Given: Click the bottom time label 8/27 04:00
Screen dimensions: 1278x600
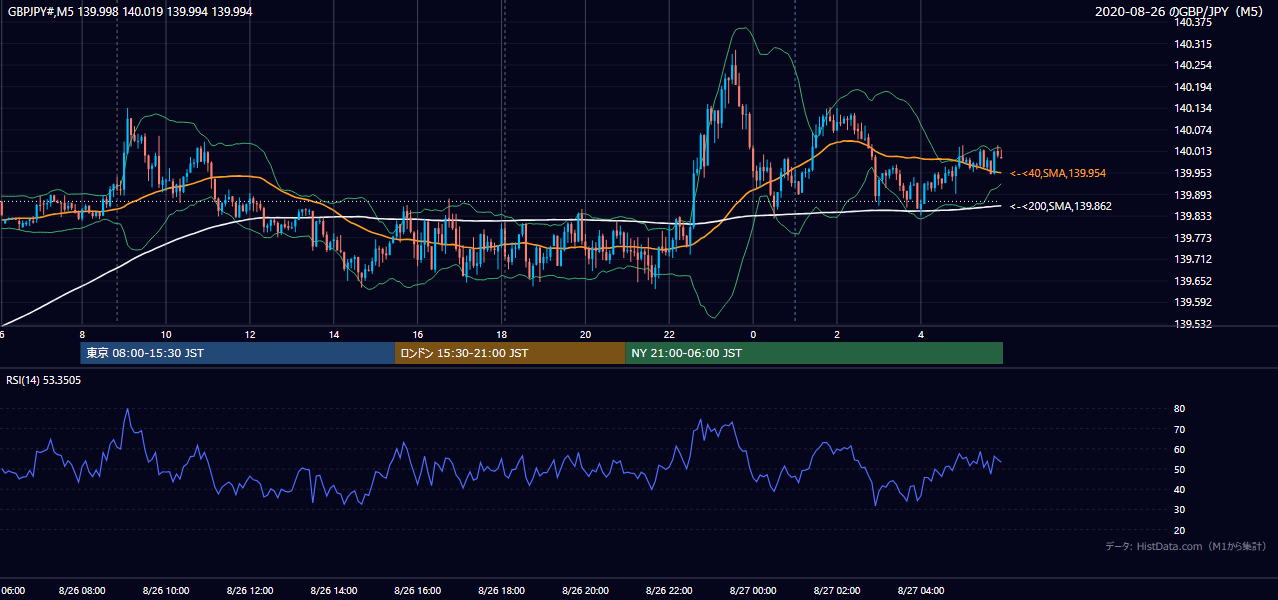Looking at the screenshot, I should pyautogui.click(x=921, y=591).
